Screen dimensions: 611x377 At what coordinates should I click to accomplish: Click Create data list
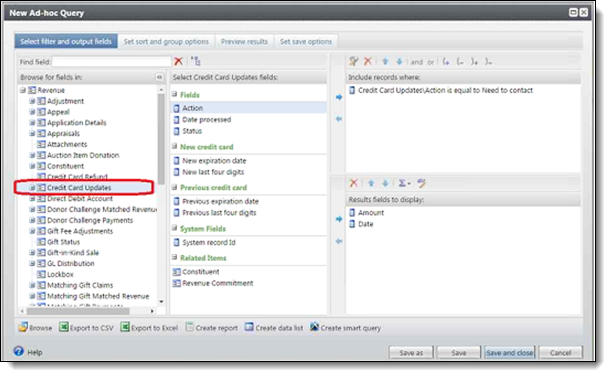pos(274,327)
